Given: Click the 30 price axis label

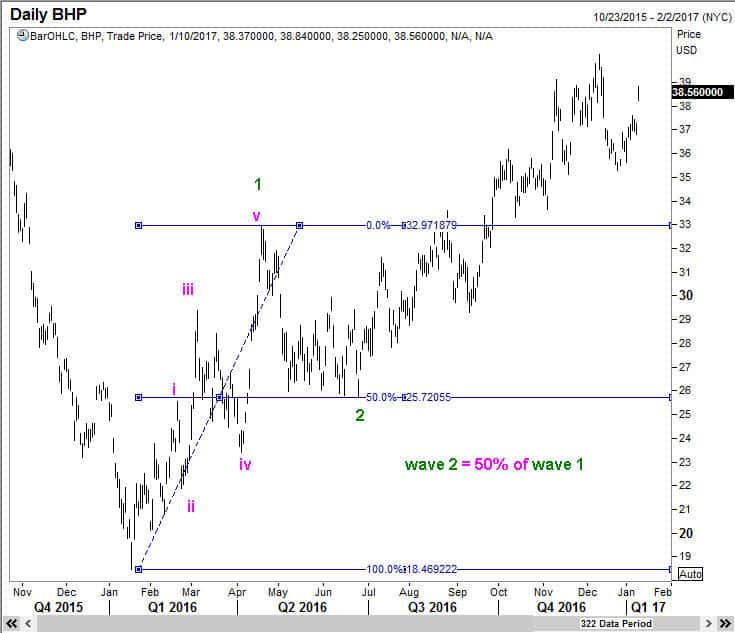Looking at the screenshot, I should (686, 295).
